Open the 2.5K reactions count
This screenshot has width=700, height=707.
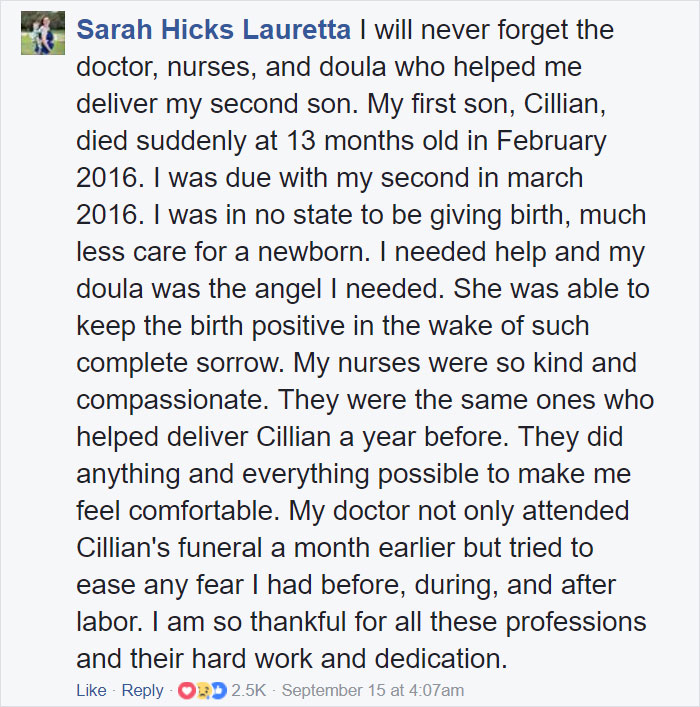pyautogui.click(x=249, y=690)
